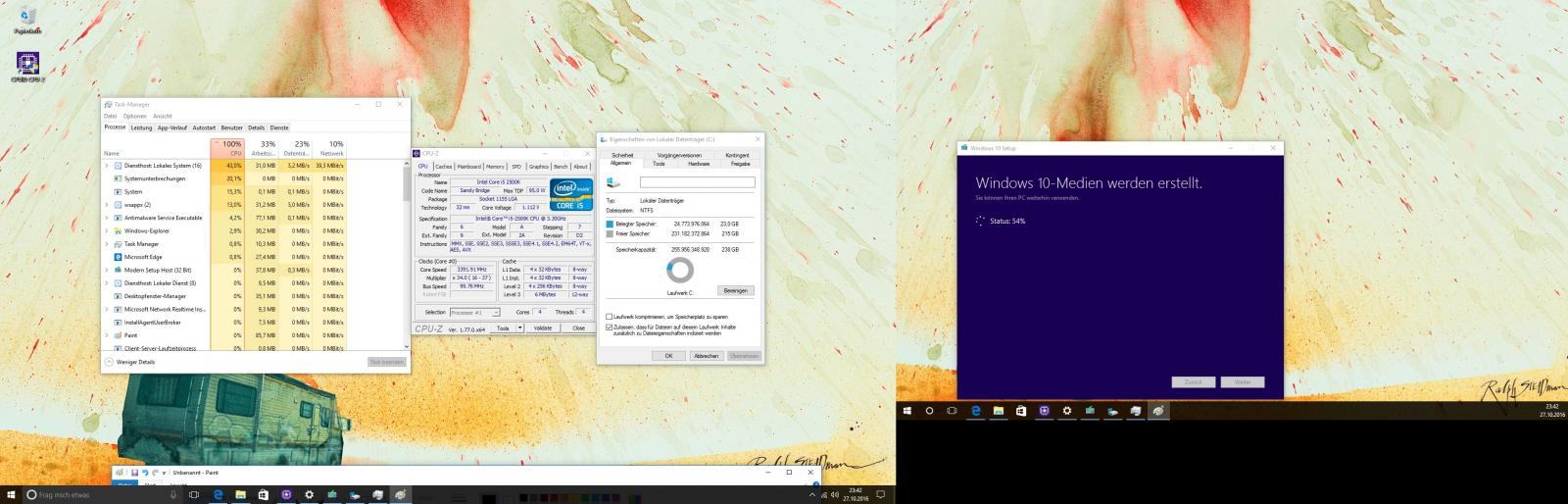This screenshot has height=504, width=1568.
Task: Expand Diensthost: Lokales System (16) row
Action: 106,166
